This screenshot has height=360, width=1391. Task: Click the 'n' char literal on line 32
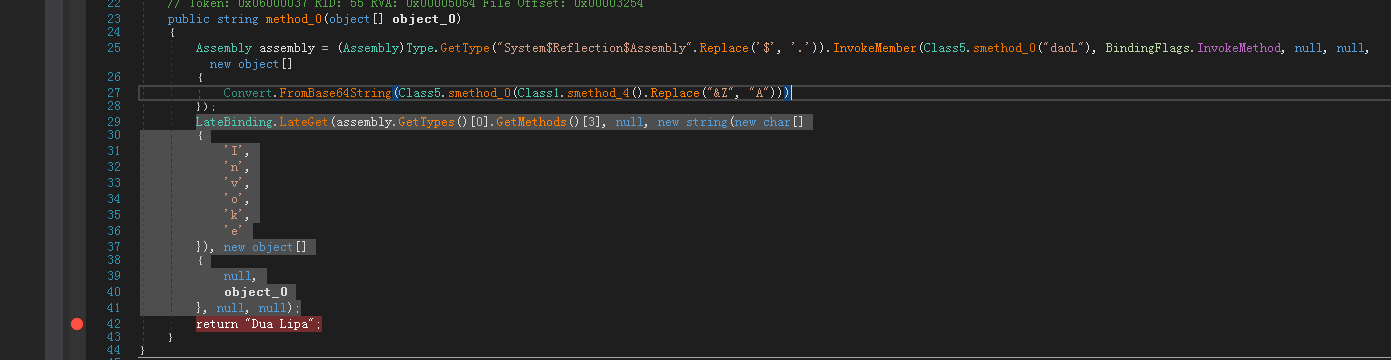coord(234,166)
